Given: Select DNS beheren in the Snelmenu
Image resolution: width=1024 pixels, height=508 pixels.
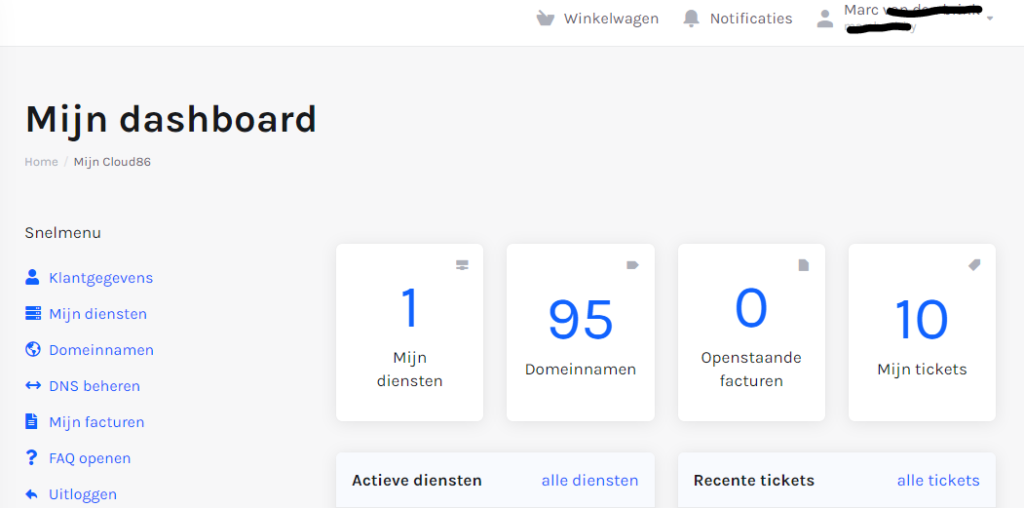Looking at the screenshot, I should pyautogui.click(x=95, y=385).
